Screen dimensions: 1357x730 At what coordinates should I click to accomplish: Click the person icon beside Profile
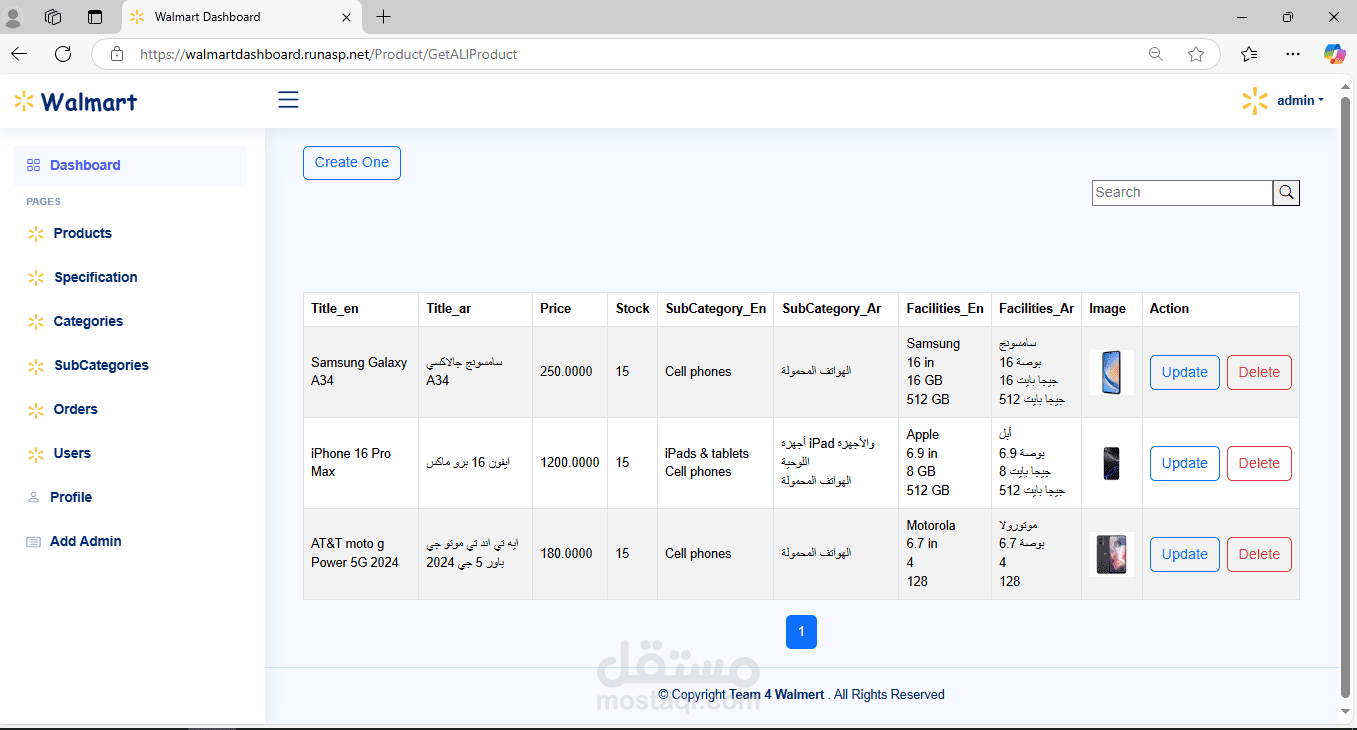[33, 497]
